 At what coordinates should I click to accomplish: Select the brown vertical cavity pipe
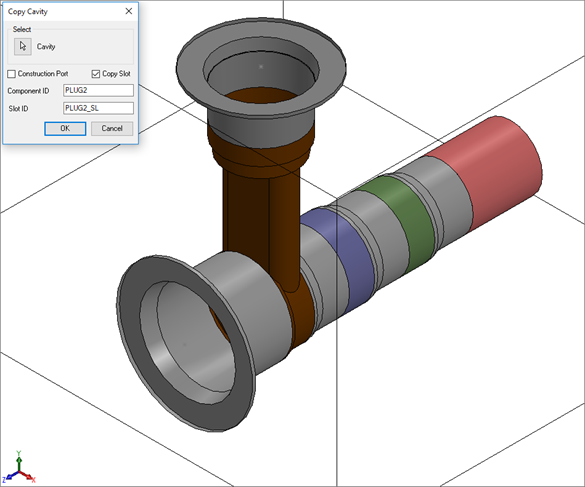pyautogui.click(x=261, y=224)
